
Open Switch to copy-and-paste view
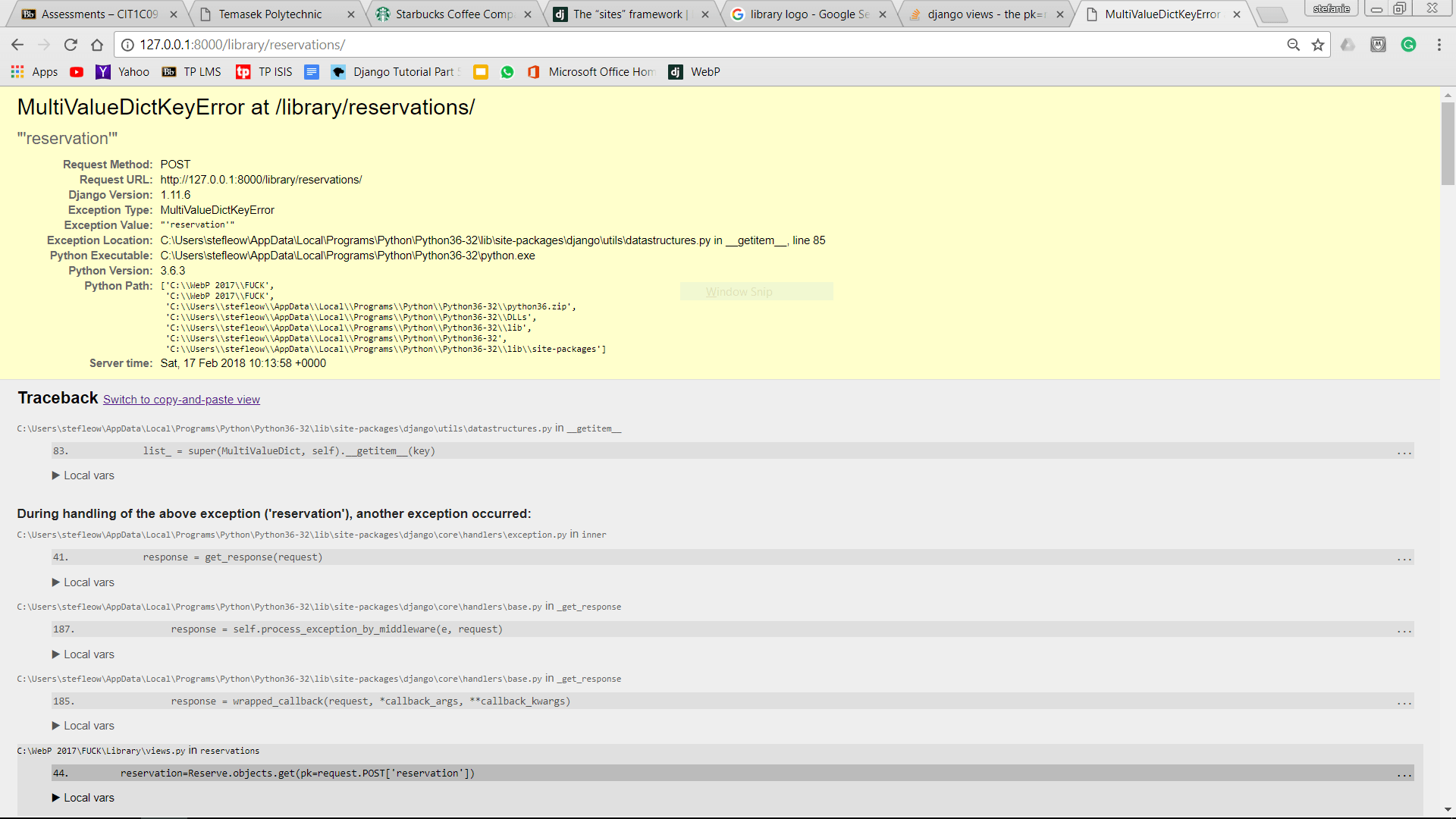pyautogui.click(x=181, y=399)
